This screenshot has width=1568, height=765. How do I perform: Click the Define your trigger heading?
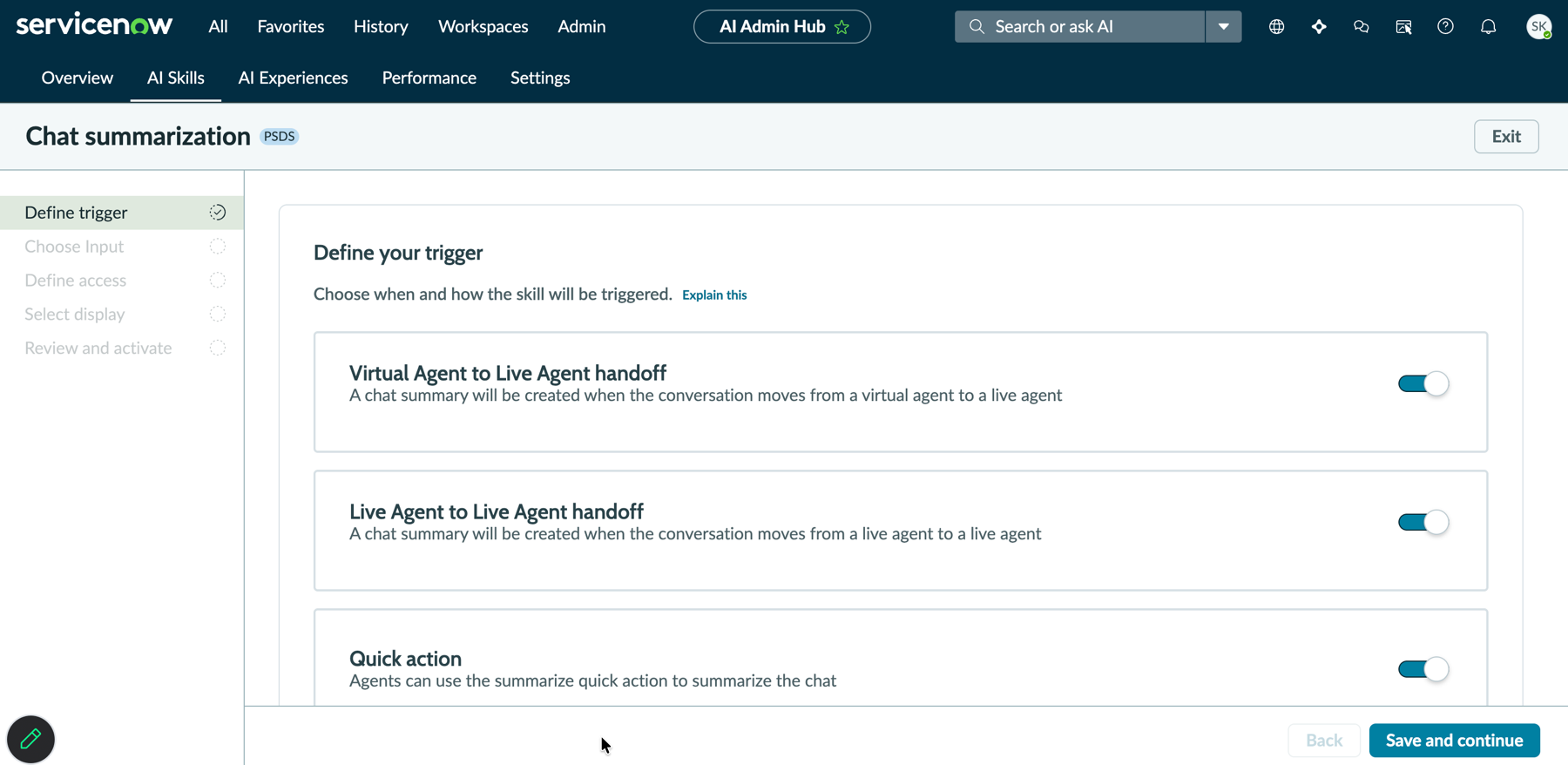pyautogui.click(x=398, y=253)
